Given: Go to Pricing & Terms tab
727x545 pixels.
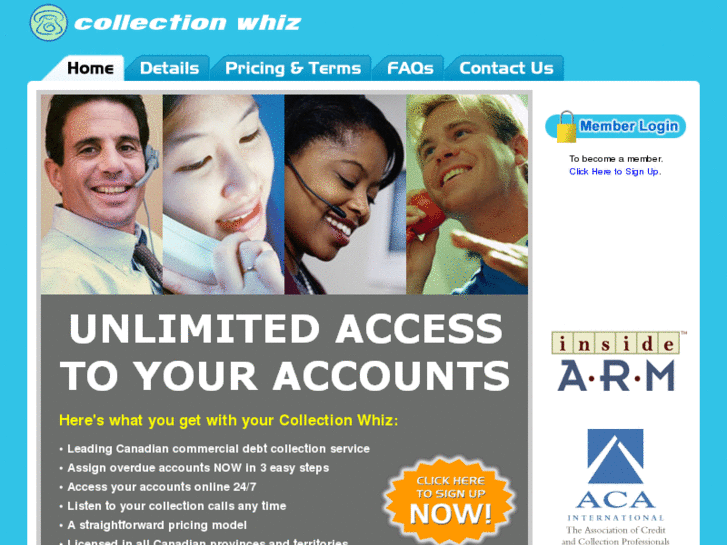Looking at the screenshot, I should (292, 68).
